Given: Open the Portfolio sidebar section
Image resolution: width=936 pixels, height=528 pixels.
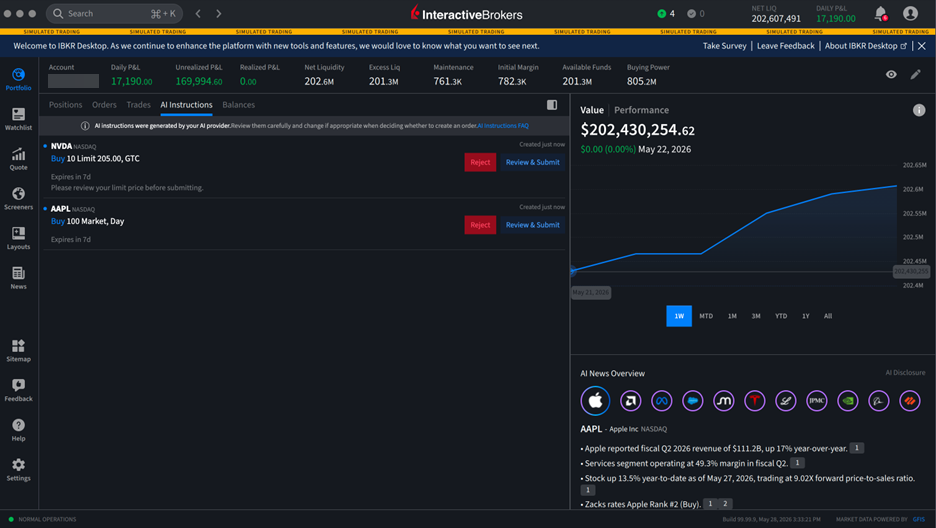Looking at the screenshot, I should pos(19,79).
